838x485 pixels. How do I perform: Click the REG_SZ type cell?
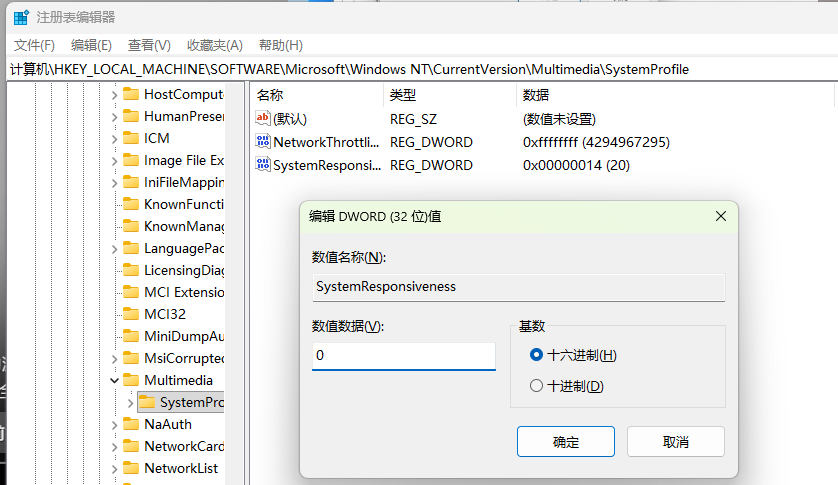413,119
